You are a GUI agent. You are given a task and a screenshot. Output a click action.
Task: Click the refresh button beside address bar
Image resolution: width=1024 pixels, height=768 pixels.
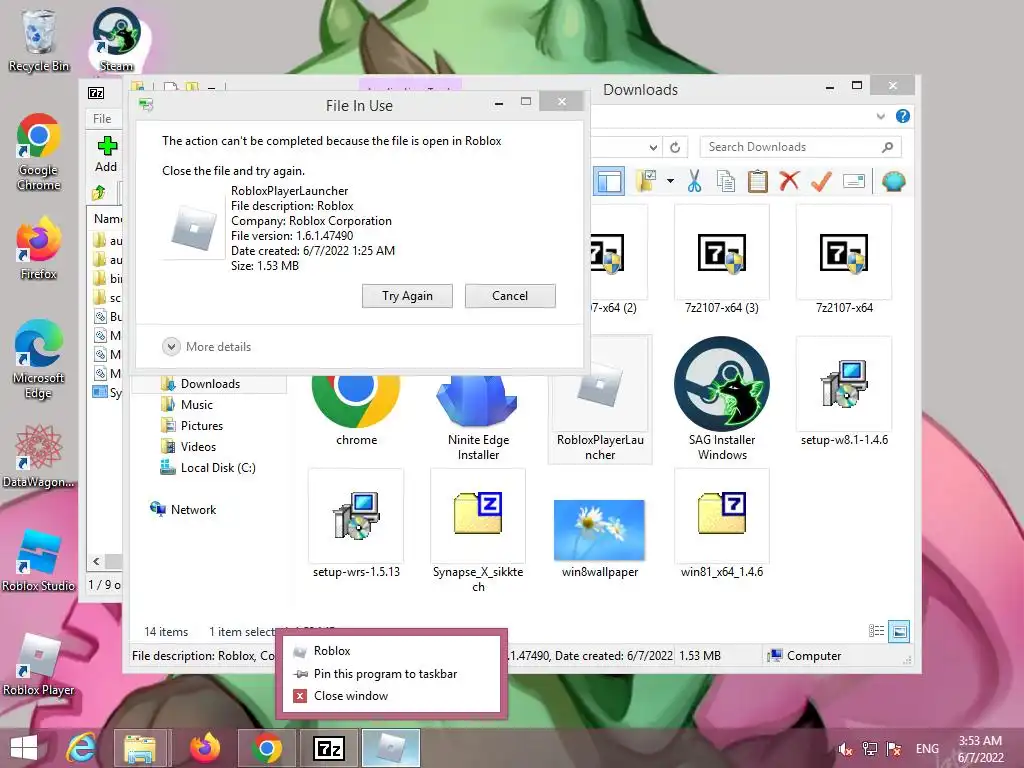click(675, 148)
